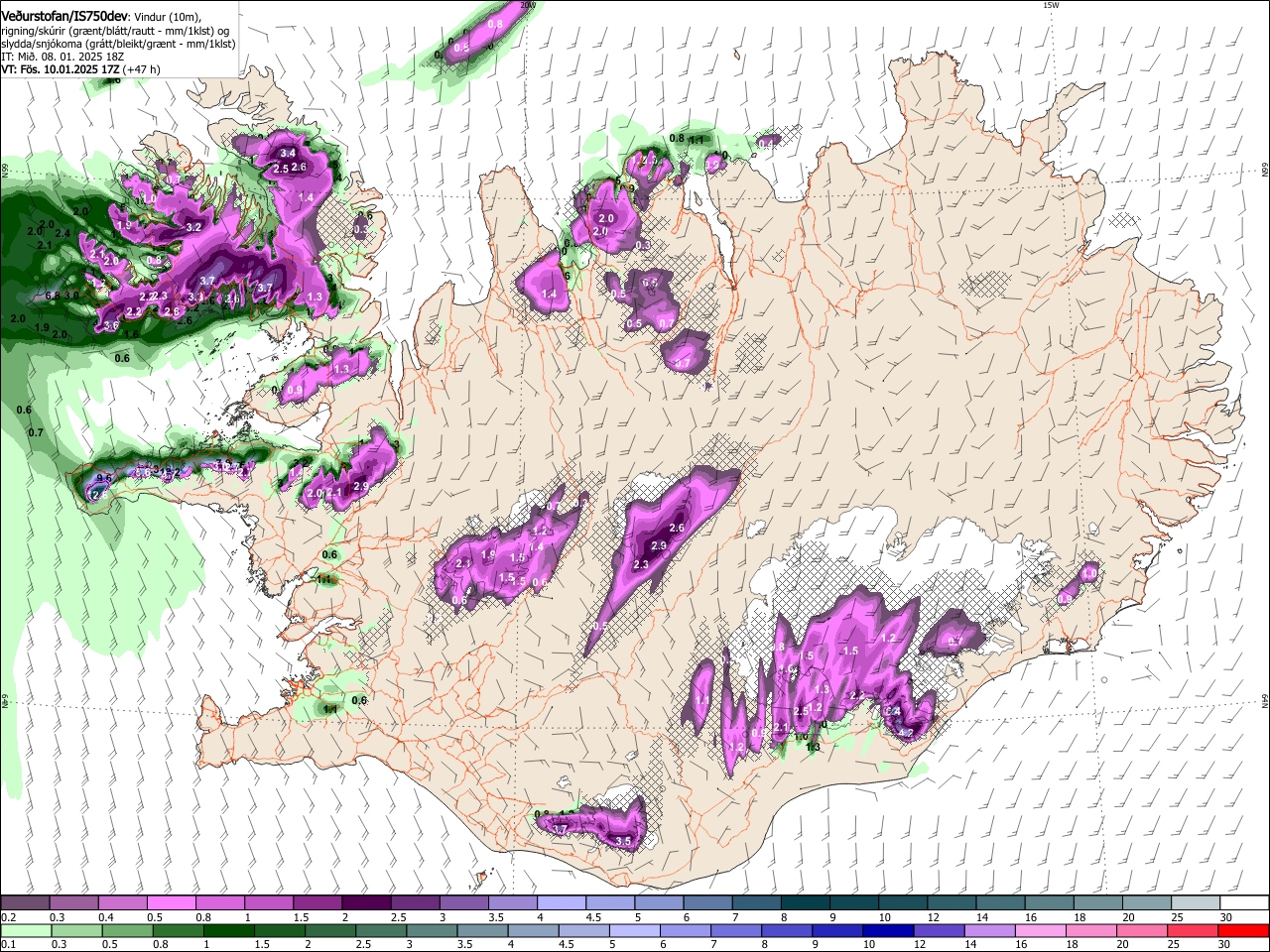This screenshot has height=952, width=1270.
Task: Select the darkest green 1–1.5 rain legend swatch
Action: (x=229, y=930)
